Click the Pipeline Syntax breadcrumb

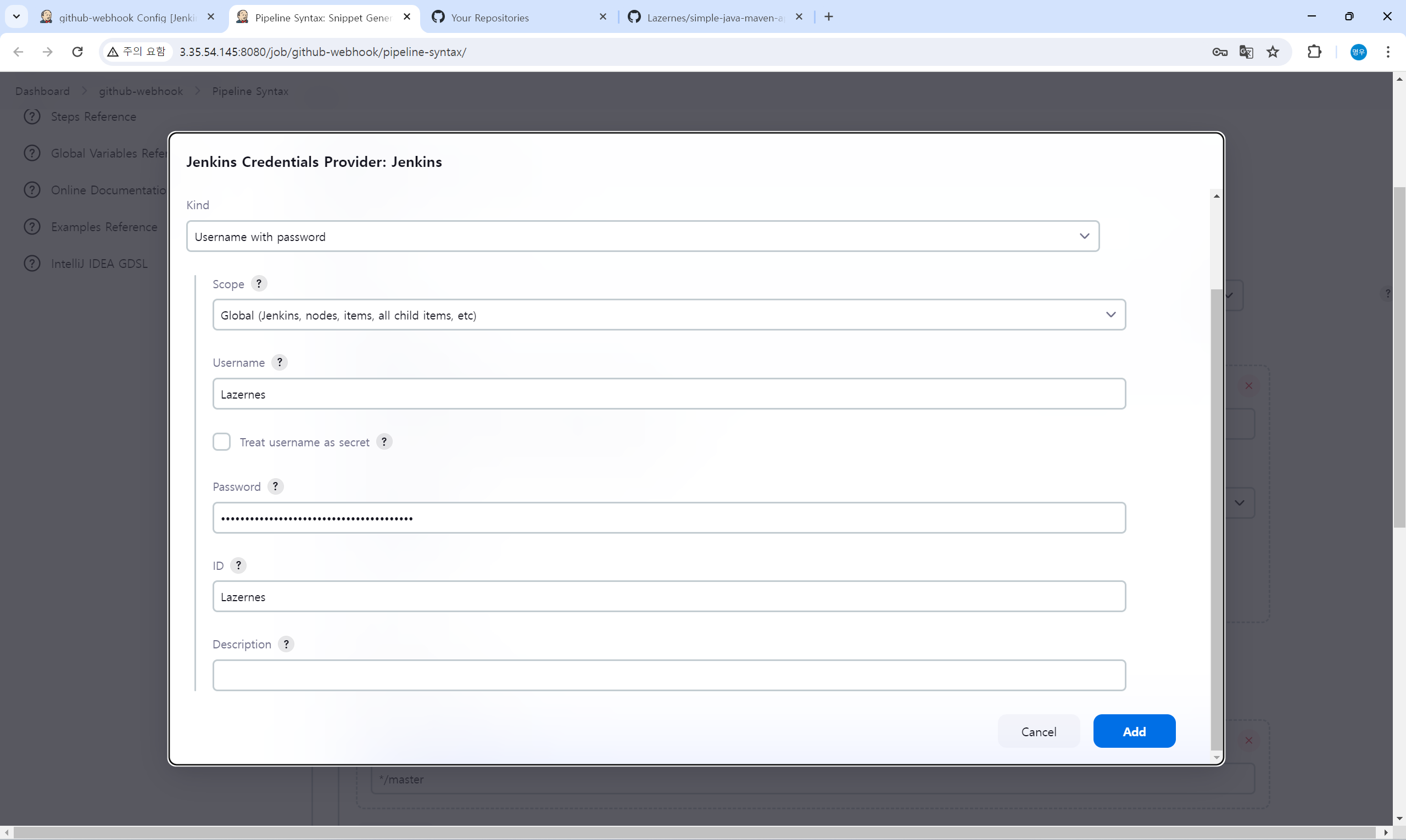pyautogui.click(x=250, y=91)
